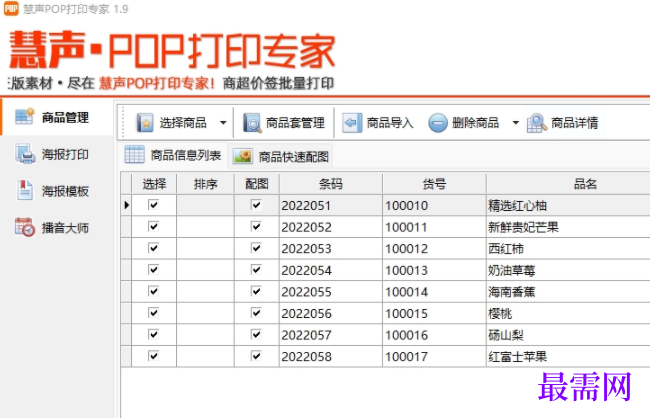The image size is (650, 418).
Task: Open the 海报模板 document icon
Action: click(x=24, y=190)
